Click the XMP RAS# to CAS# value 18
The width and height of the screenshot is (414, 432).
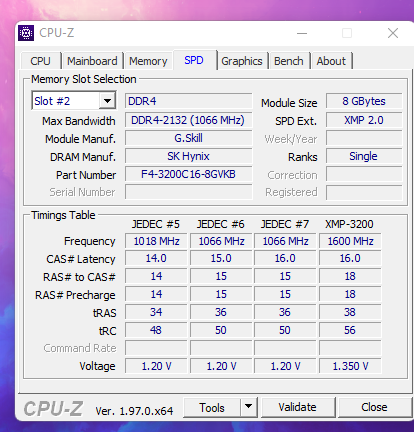(350, 276)
